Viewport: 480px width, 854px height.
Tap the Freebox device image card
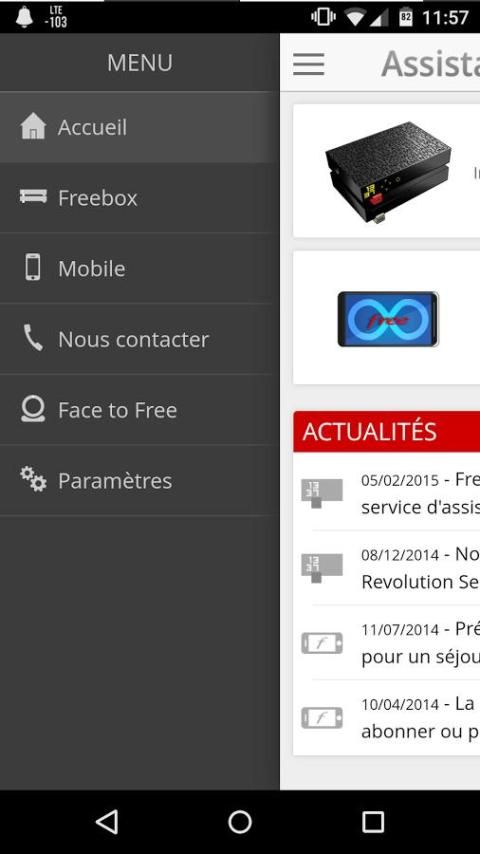click(386, 171)
